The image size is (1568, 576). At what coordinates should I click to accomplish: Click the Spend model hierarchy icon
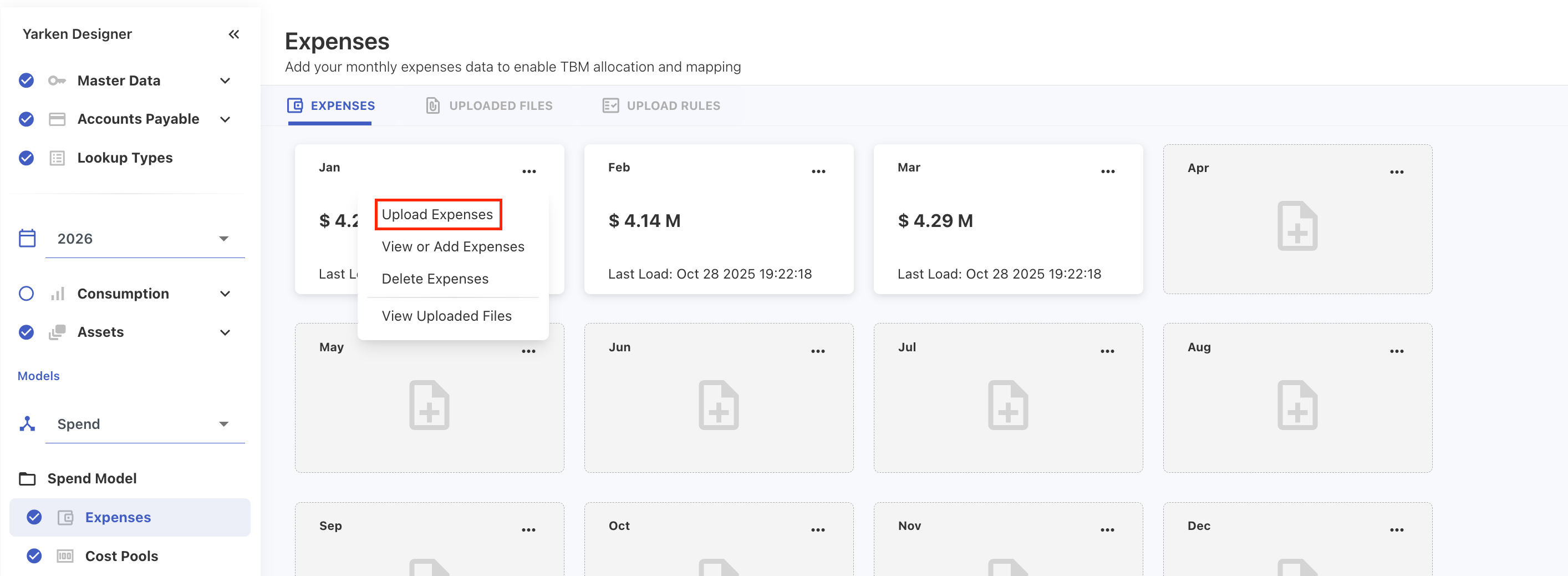(27, 423)
